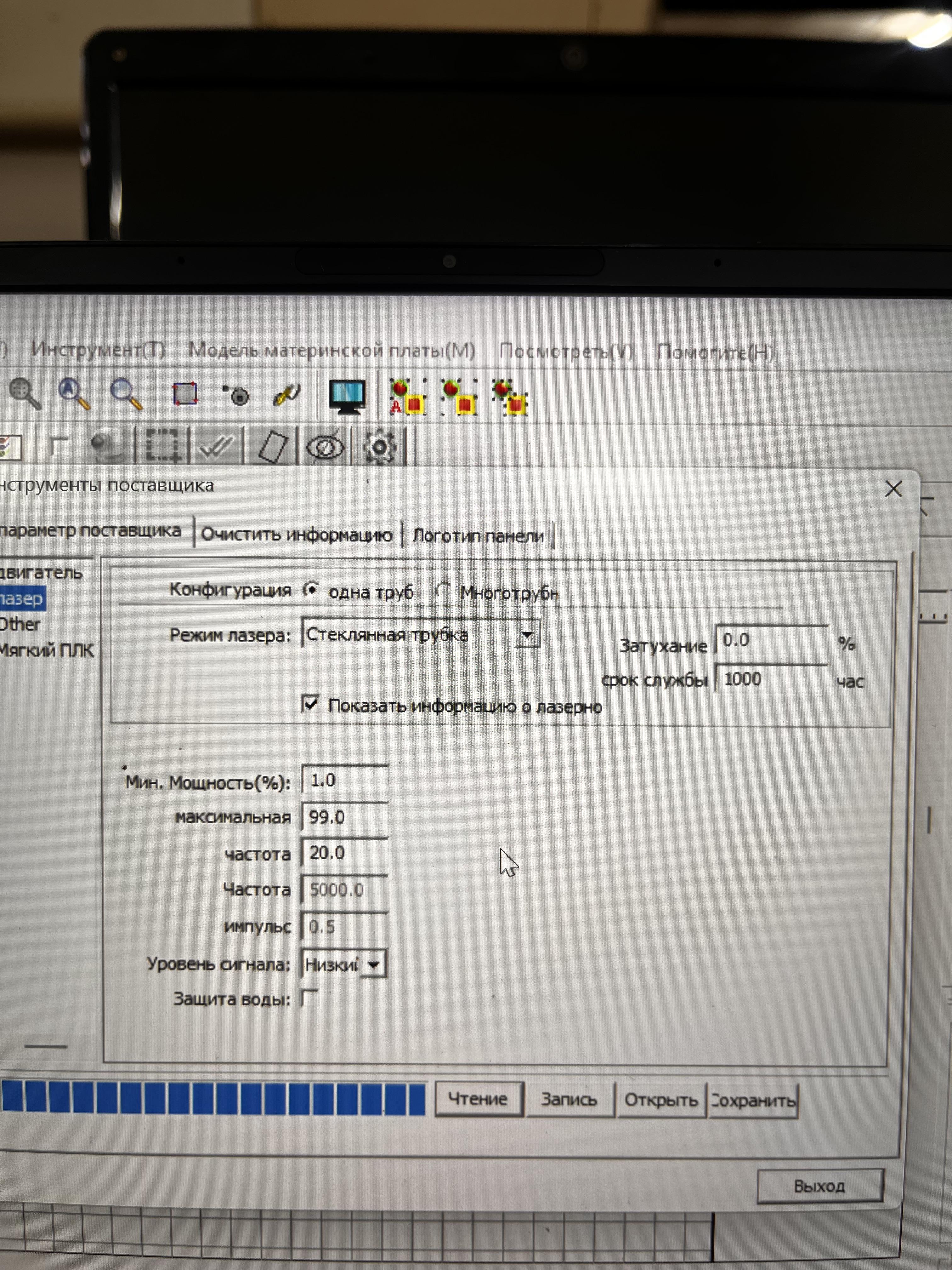Click the rightmost red-yellow overlapping squares icon

coord(510,398)
